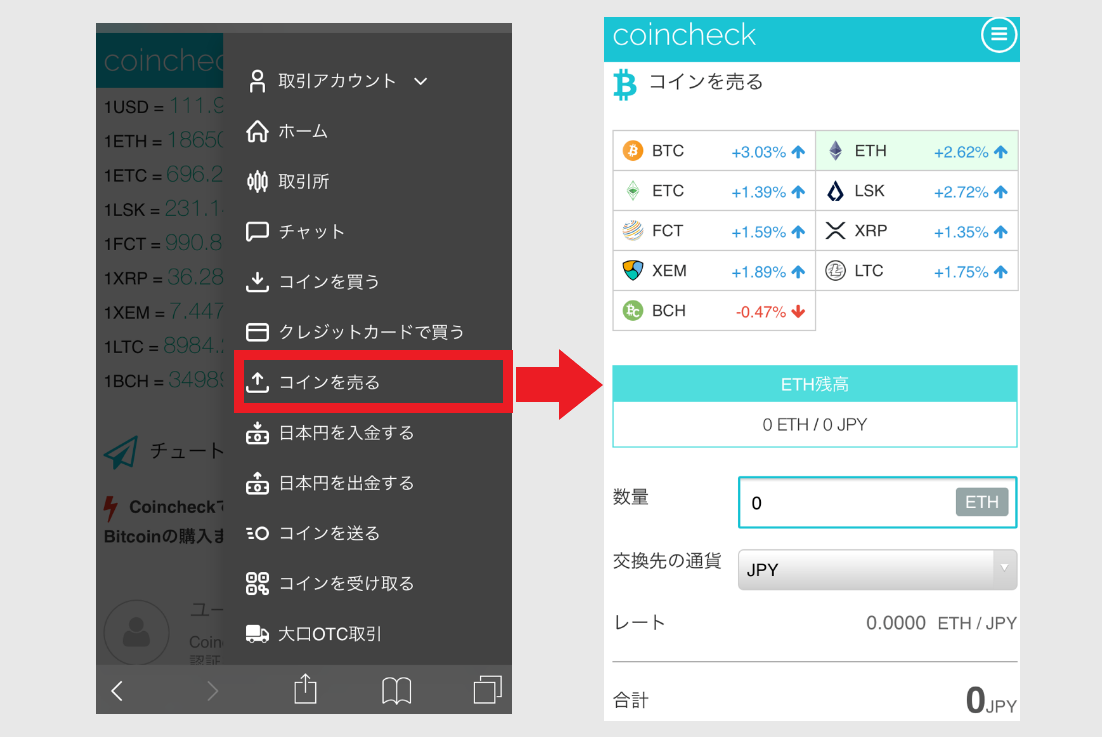Image resolution: width=1102 pixels, height=737 pixels.
Task: Click the coincheck logo in right header
Action: [x=684, y=35]
